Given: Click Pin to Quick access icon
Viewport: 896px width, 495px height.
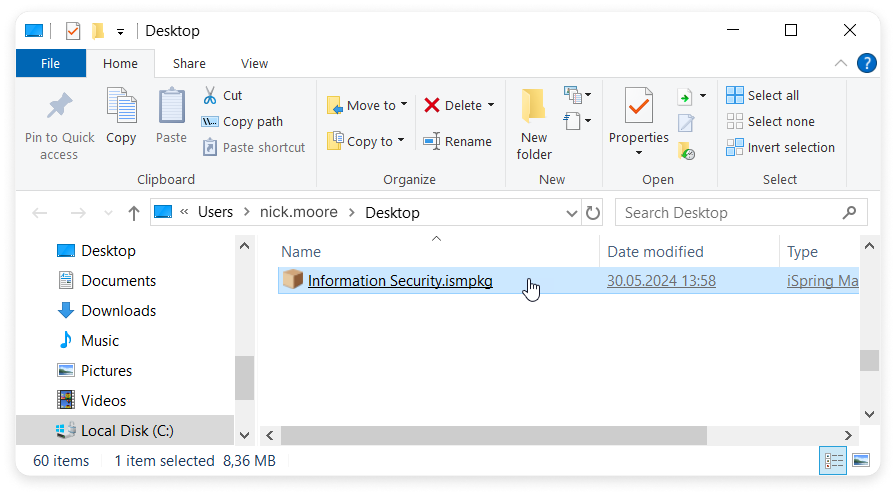Looking at the screenshot, I should tap(59, 106).
